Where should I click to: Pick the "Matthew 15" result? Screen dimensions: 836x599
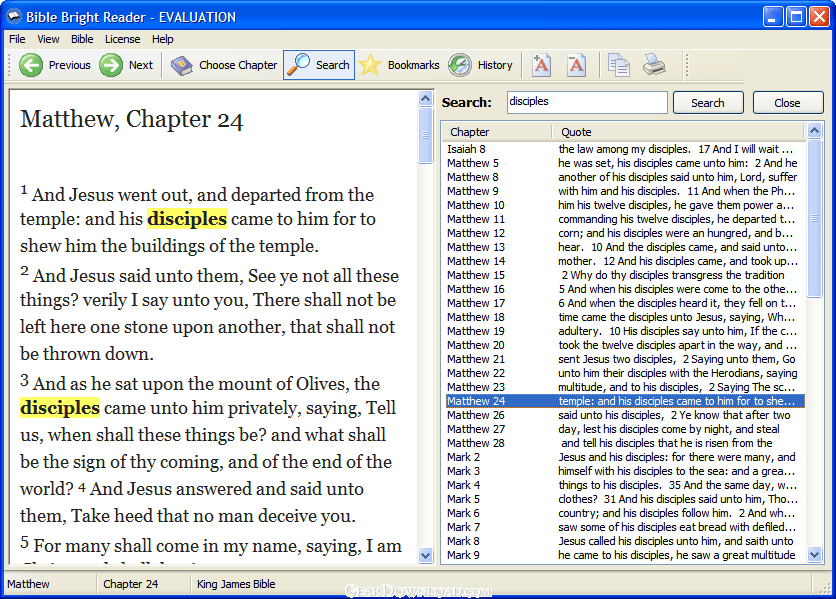click(625, 275)
